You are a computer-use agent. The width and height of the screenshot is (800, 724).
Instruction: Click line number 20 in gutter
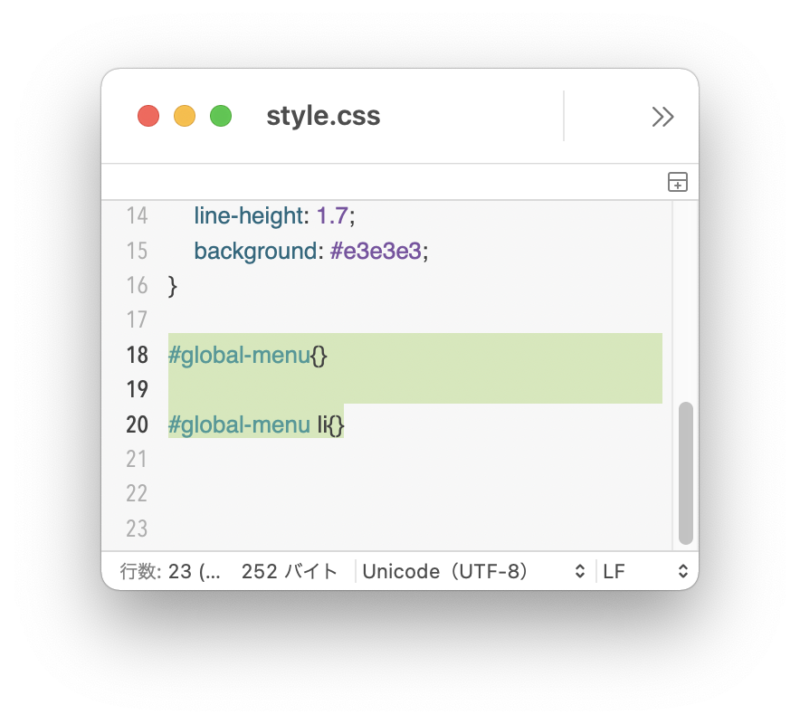(137, 425)
